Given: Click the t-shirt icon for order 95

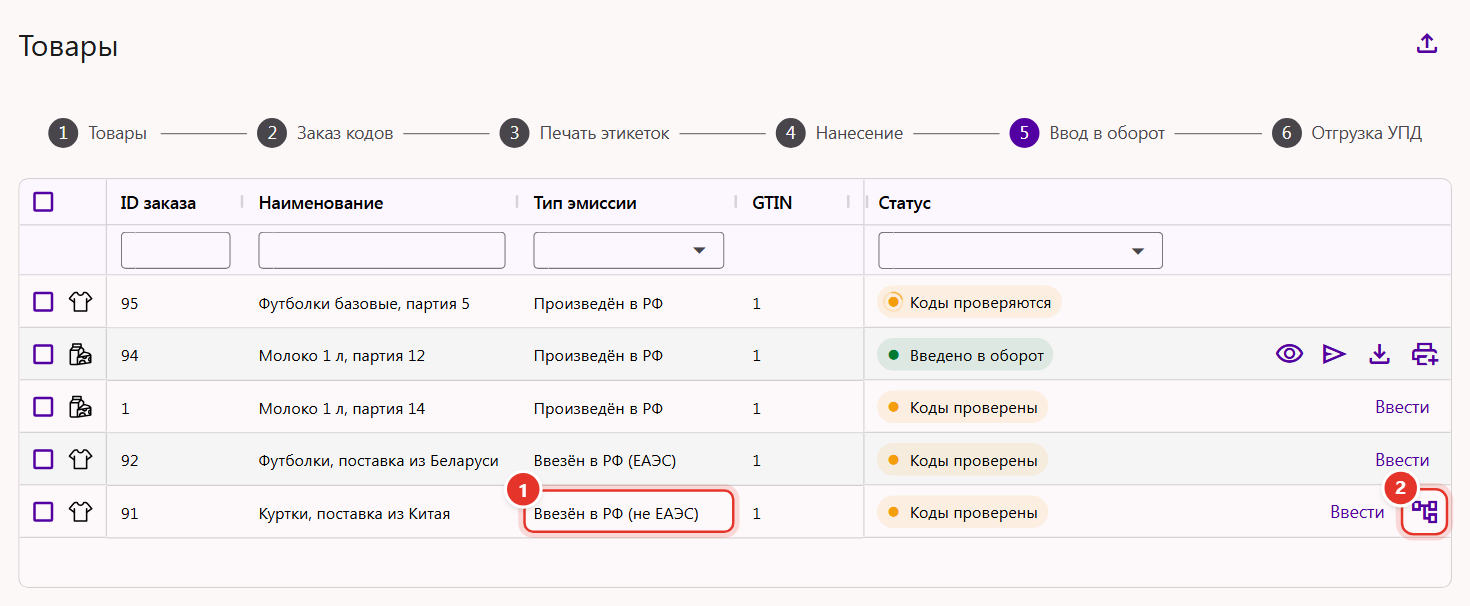Looking at the screenshot, I should 80,302.
